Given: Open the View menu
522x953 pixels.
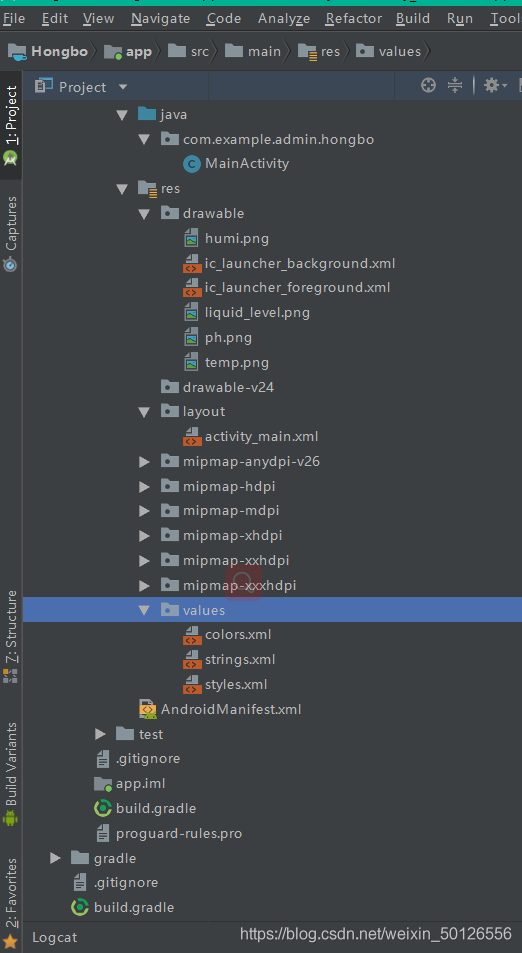Looking at the screenshot, I should coord(98,18).
